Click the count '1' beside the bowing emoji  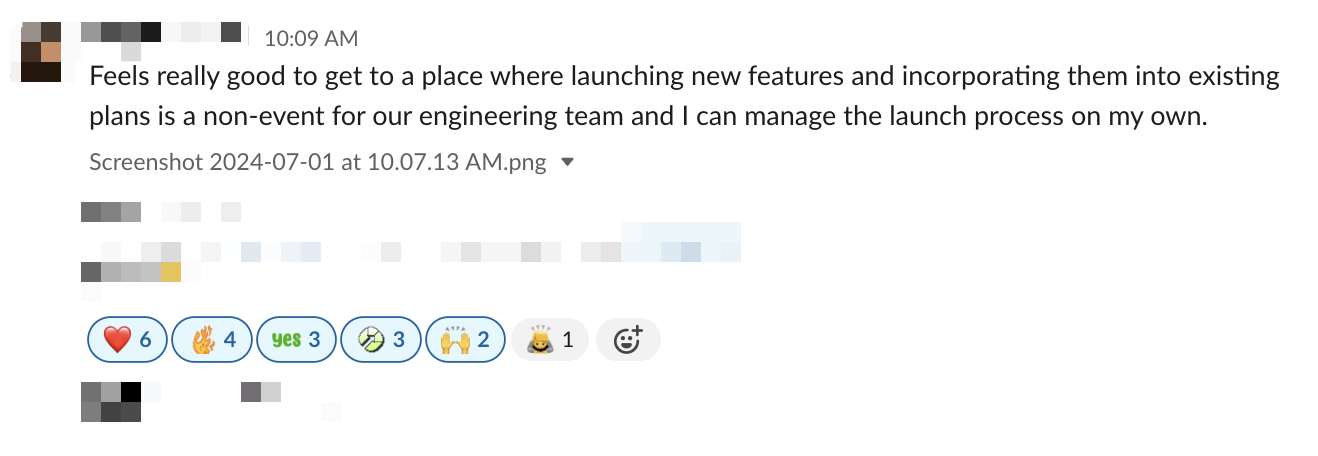(x=567, y=340)
